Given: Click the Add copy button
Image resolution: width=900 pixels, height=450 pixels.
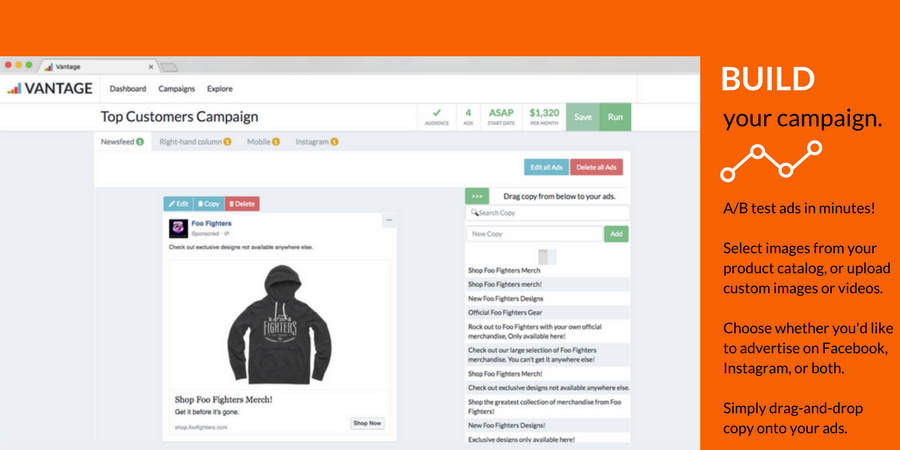Looking at the screenshot, I should click(616, 234).
